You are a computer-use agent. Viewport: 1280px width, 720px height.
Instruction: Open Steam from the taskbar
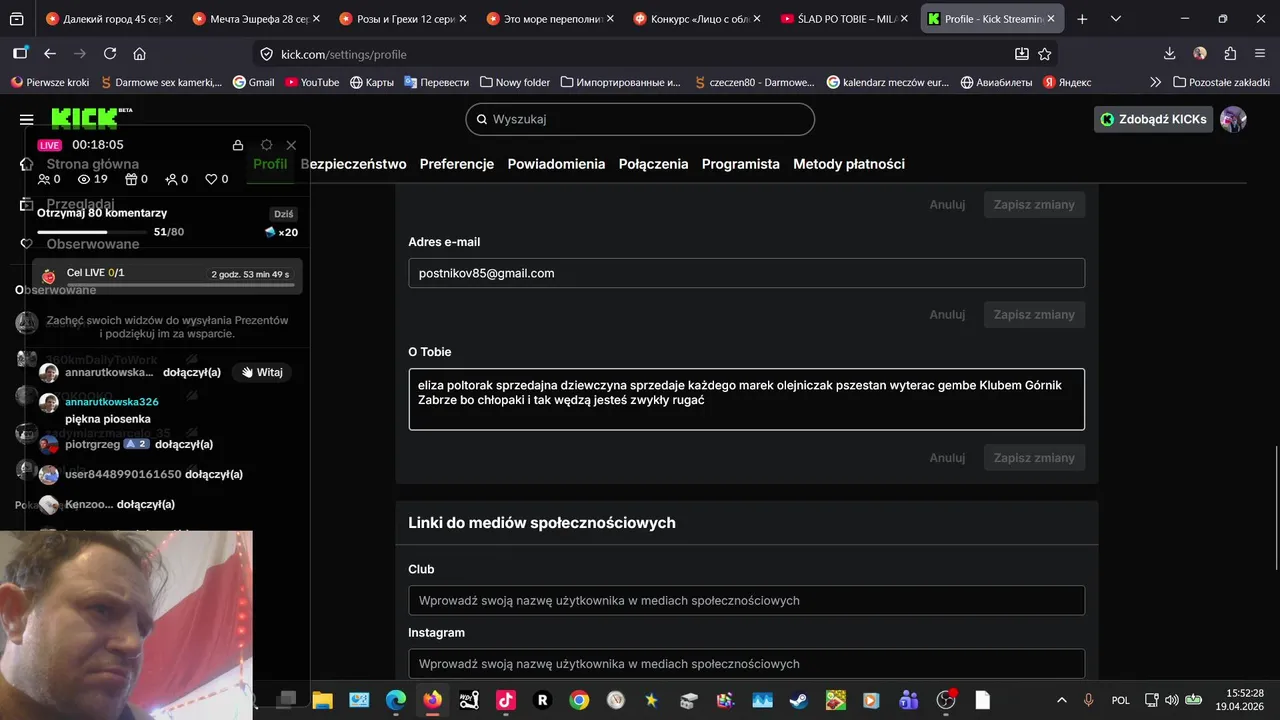pos(799,700)
